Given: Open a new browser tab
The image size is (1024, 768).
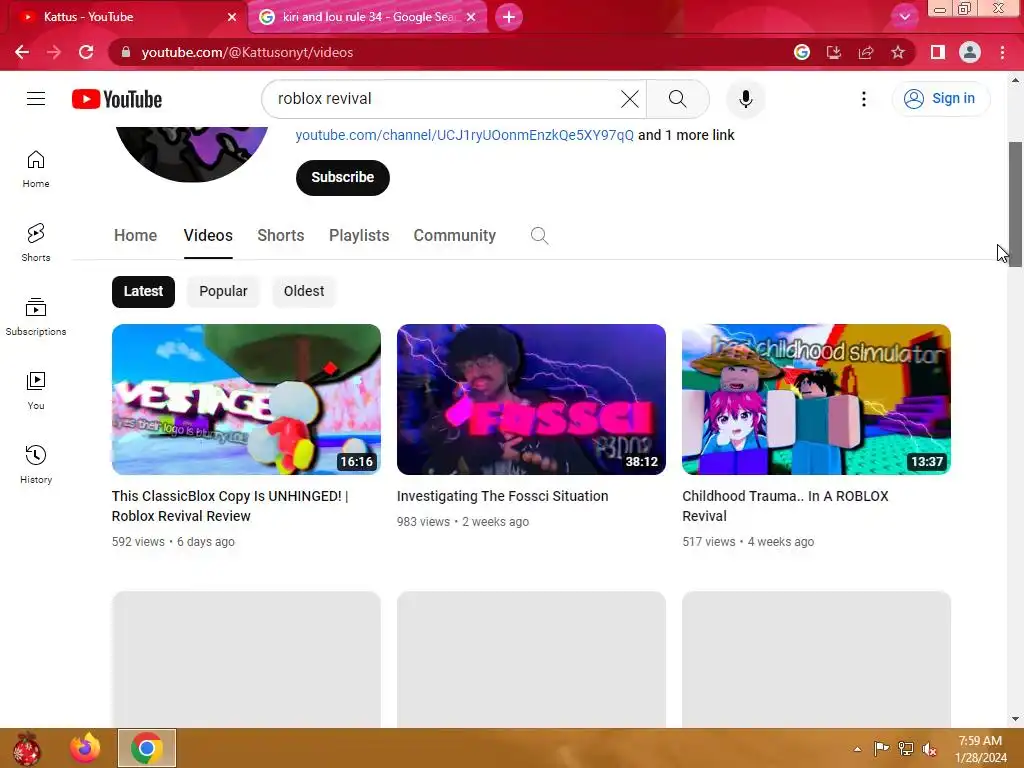Looking at the screenshot, I should point(509,17).
